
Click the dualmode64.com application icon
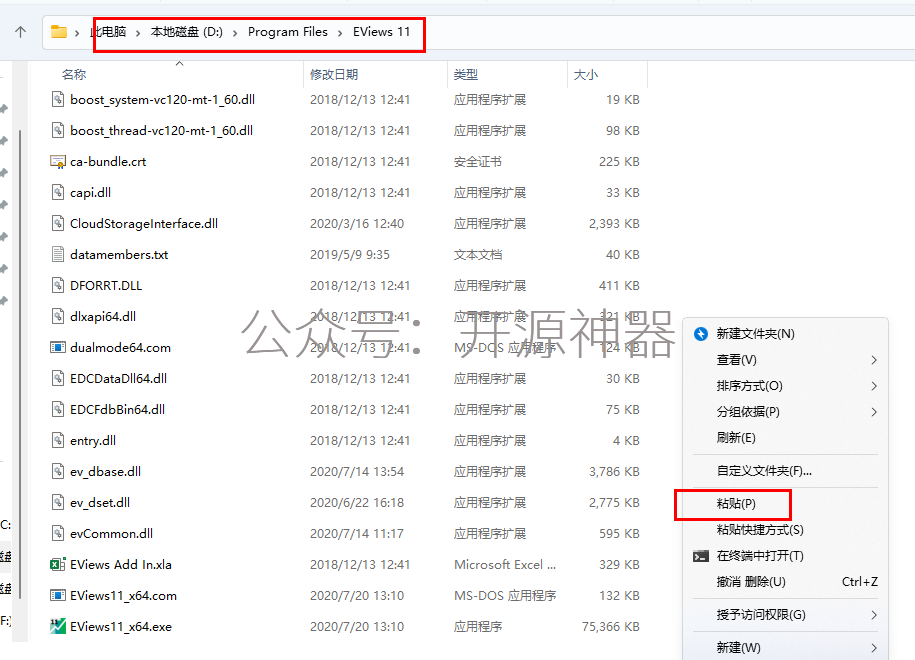pyautogui.click(x=58, y=347)
